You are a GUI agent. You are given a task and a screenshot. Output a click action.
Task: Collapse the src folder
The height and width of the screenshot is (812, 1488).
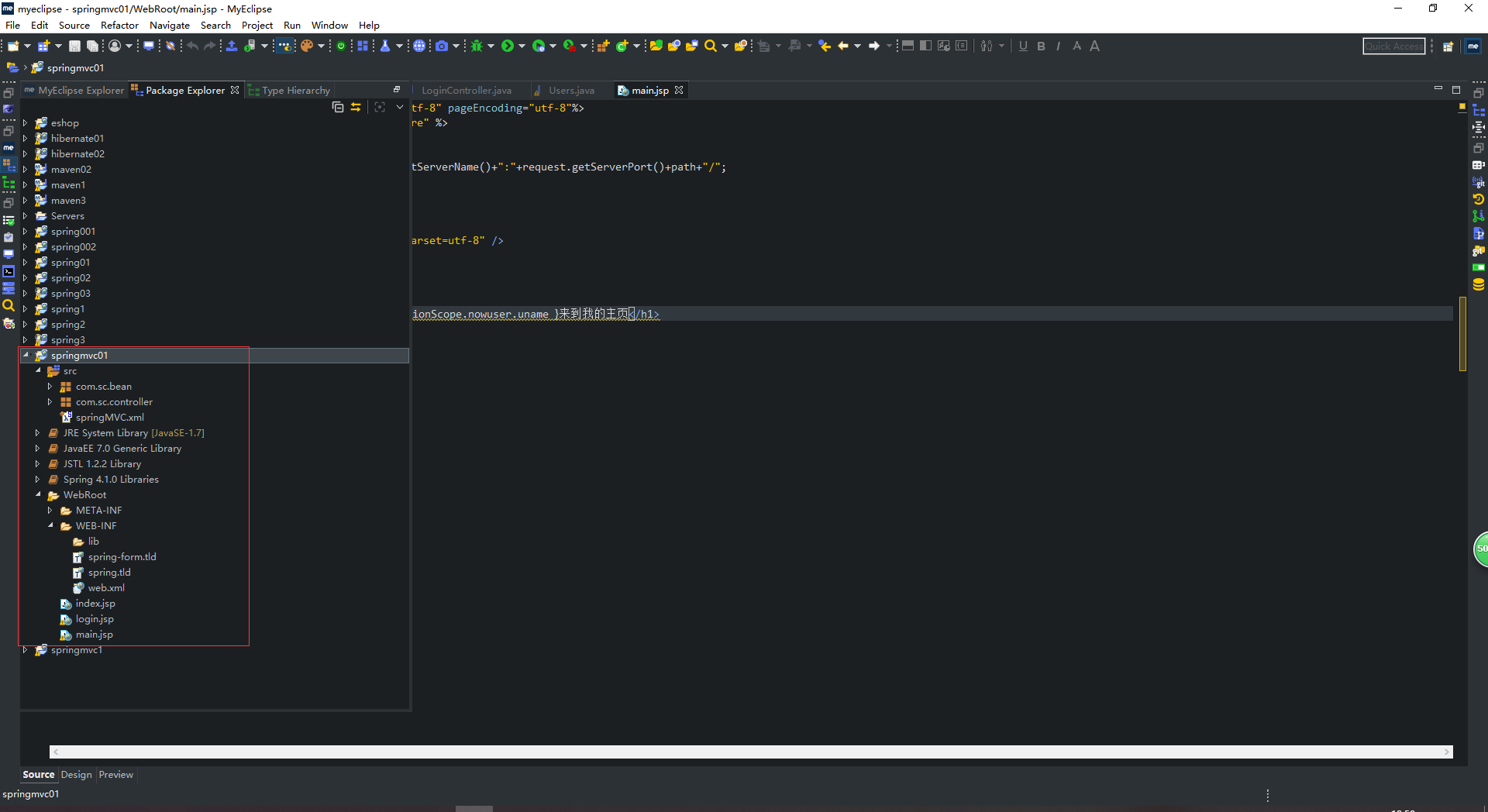(38, 370)
